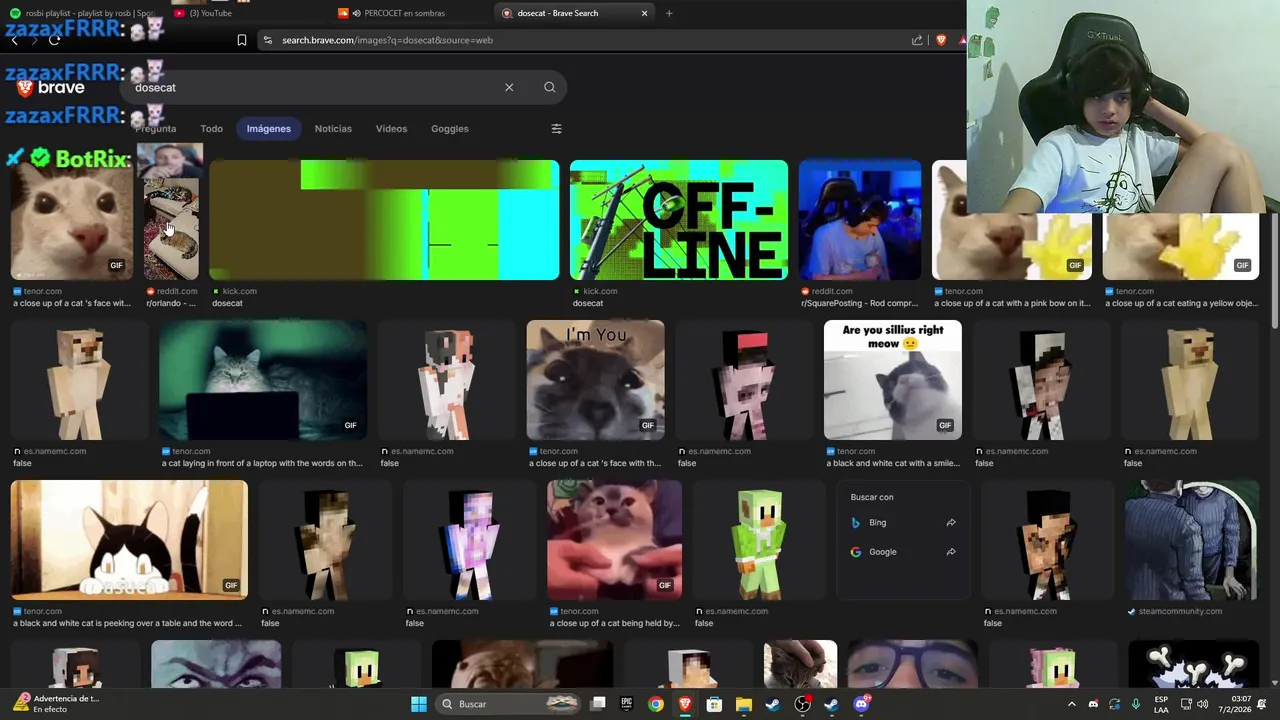Click the Discord icon in system tray

tap(1093, 704)
